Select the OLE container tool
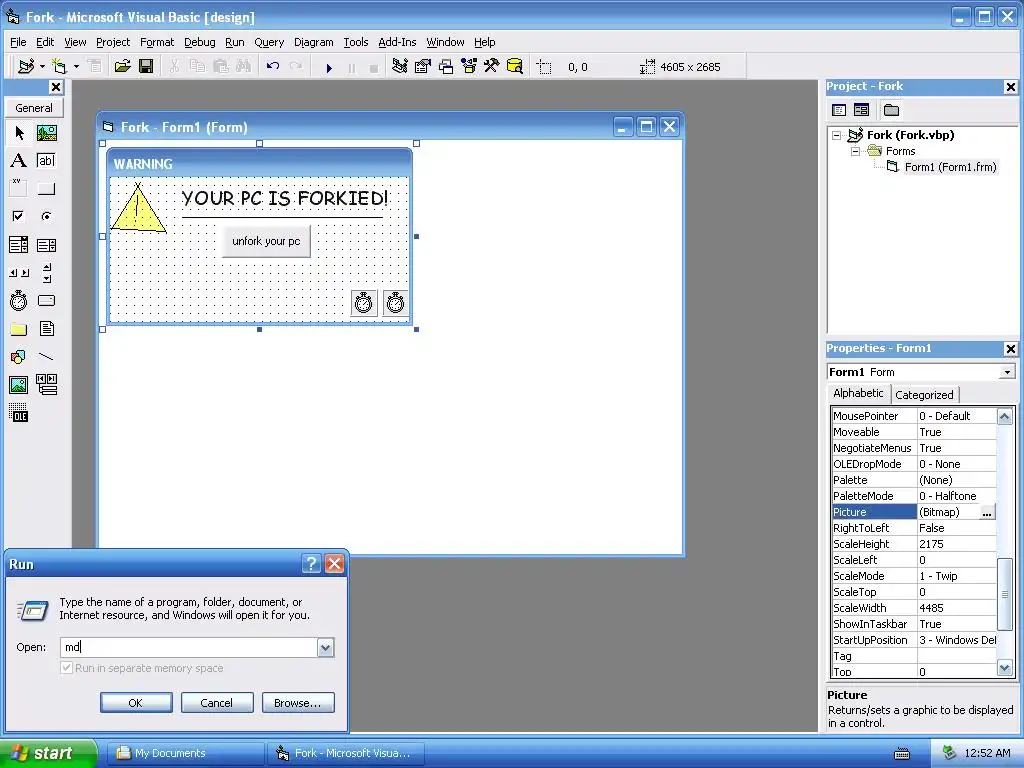 tap(19, 413)
